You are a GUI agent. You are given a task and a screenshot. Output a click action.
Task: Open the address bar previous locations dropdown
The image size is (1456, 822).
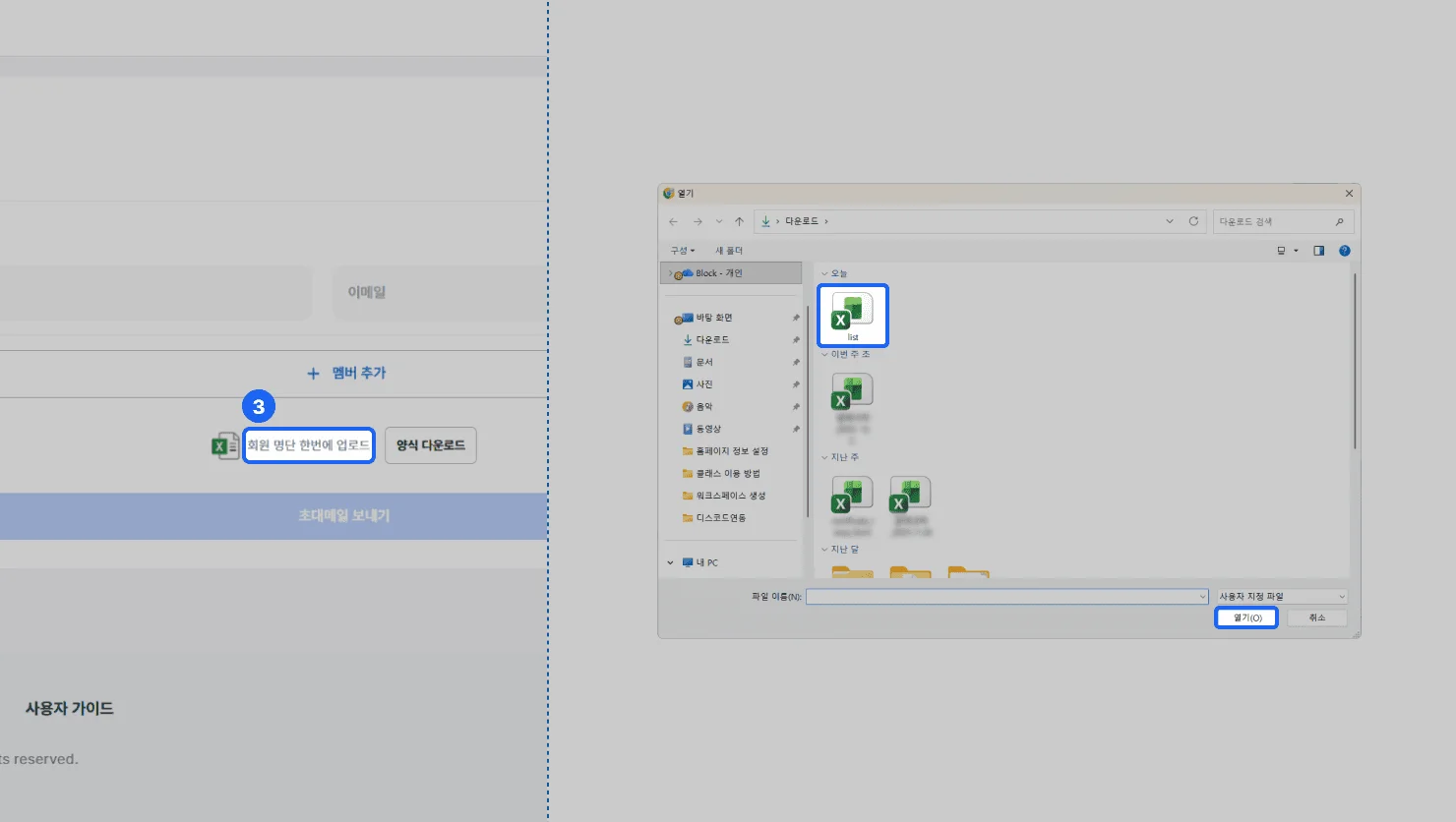tap(1170, 221)
